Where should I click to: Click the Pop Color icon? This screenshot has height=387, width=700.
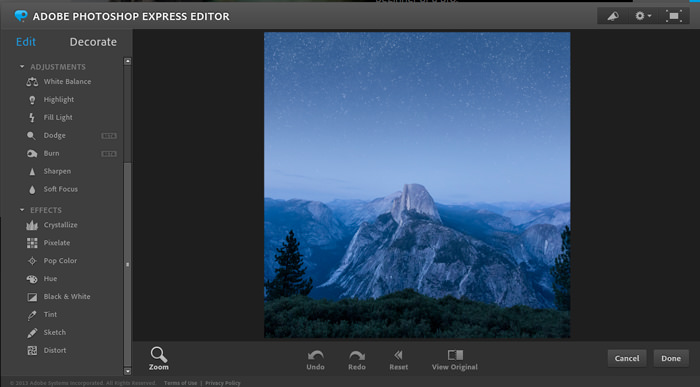click(x=32, y=261)
